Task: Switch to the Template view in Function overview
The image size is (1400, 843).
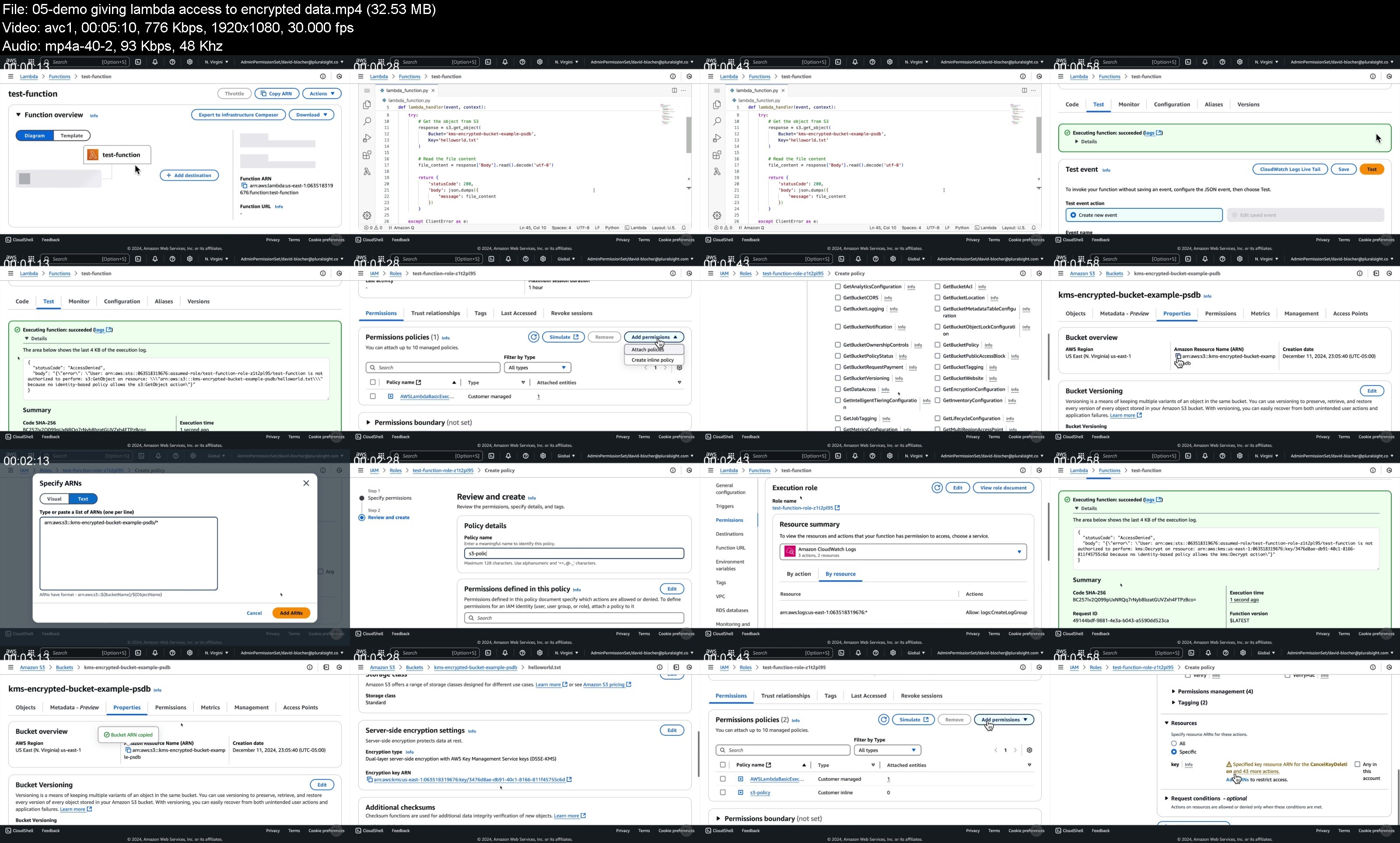Action: pos(72,136)
